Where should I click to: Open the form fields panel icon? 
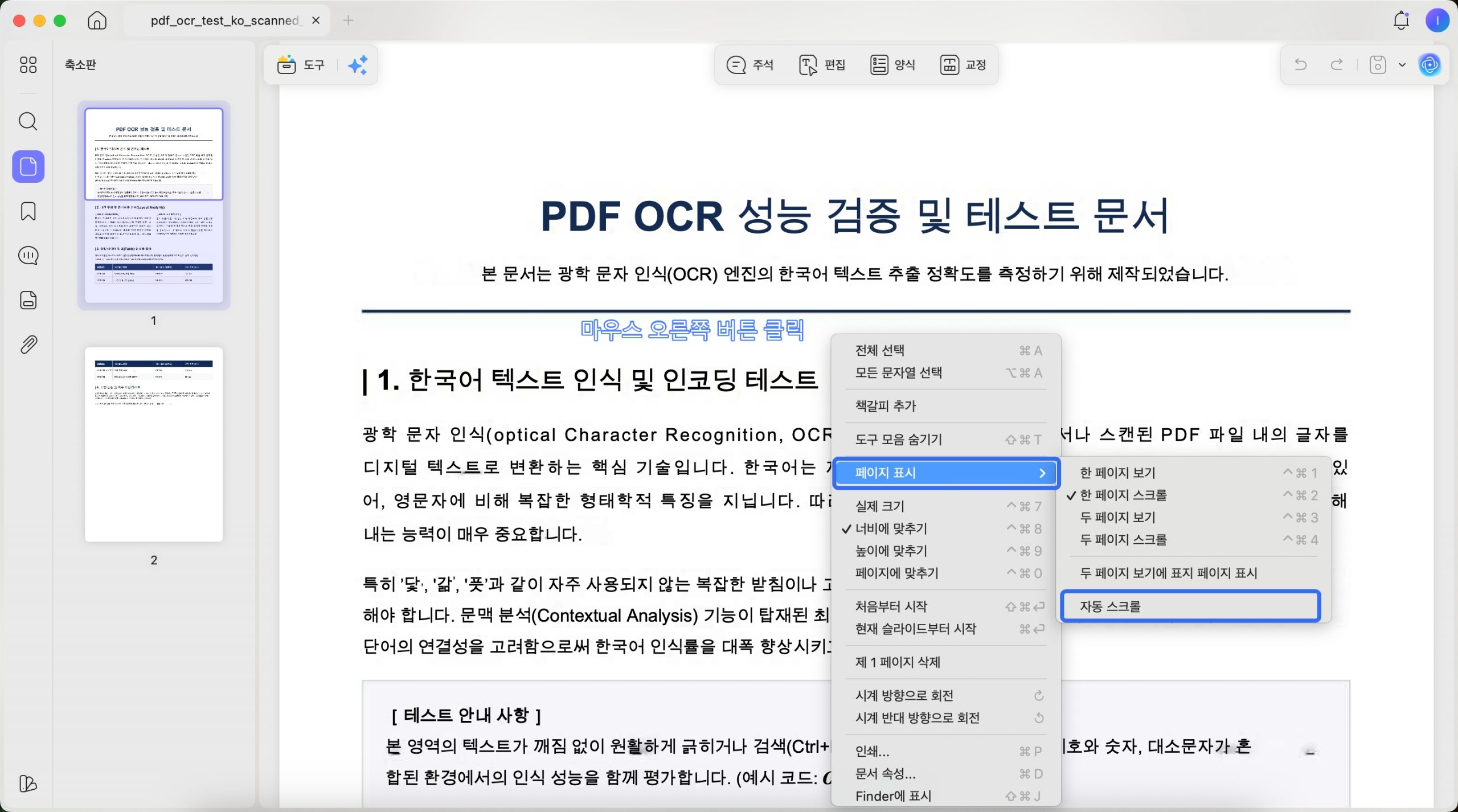(x=28, y=300)
